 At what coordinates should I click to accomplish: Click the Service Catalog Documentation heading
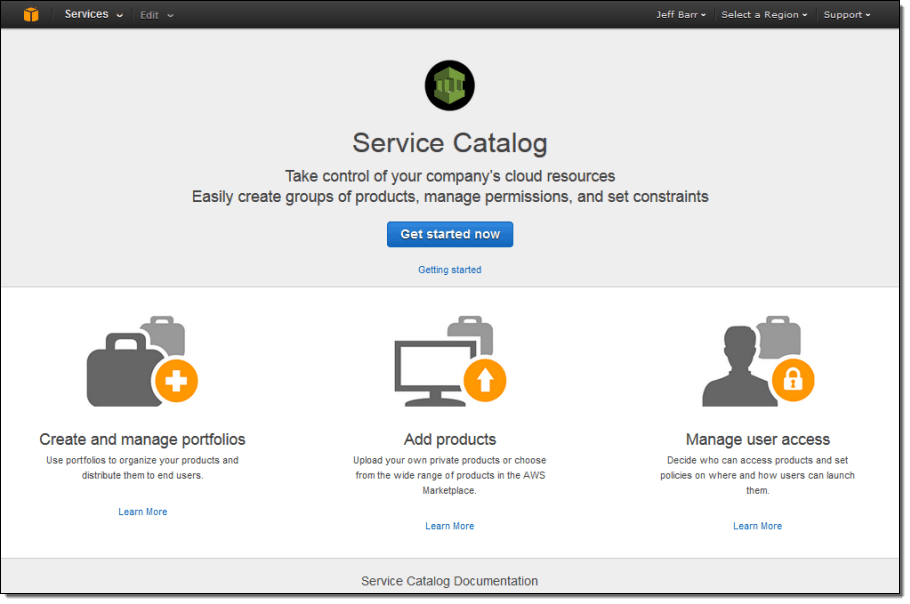(450, 581)
